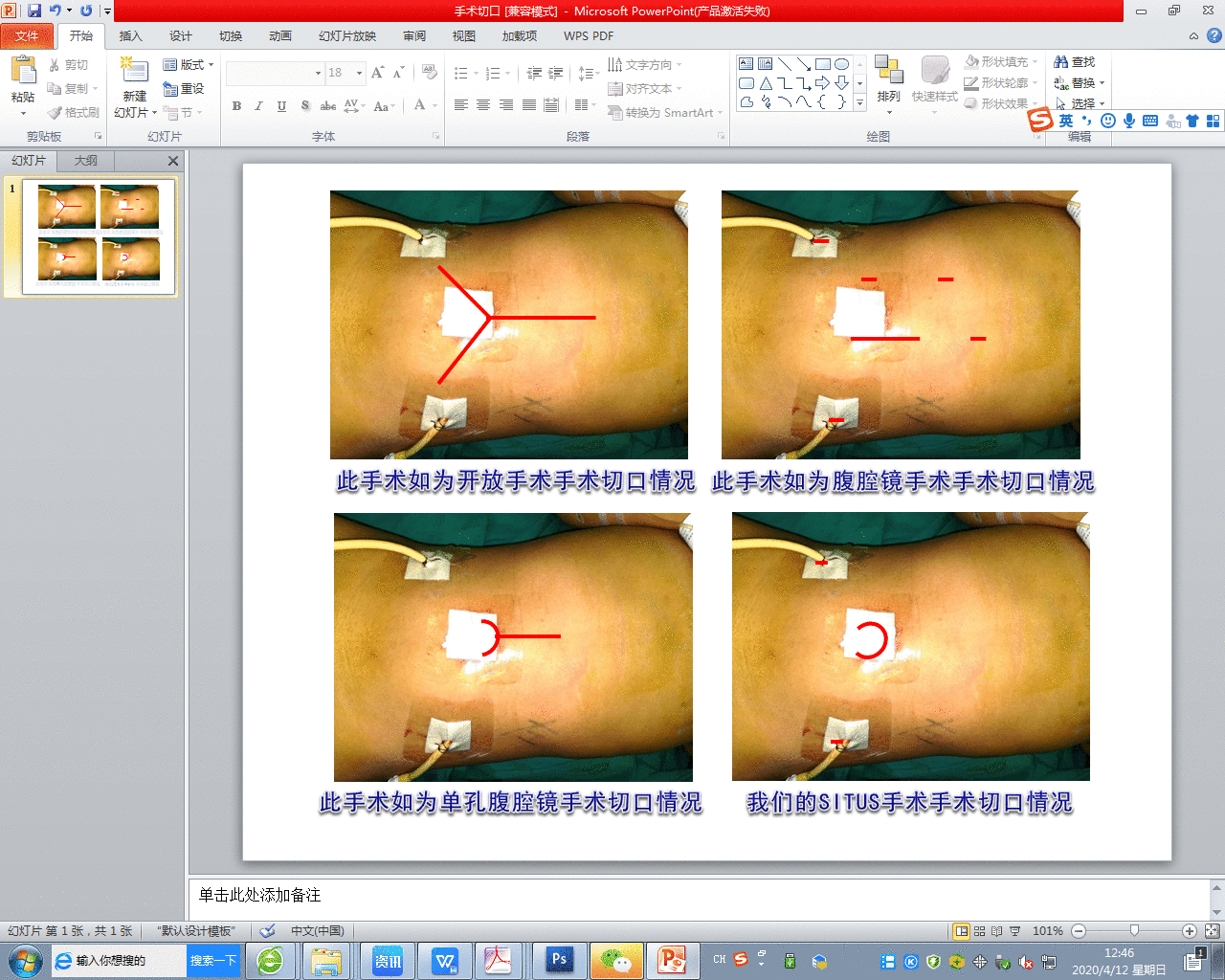Open Photoshop from the taskbar
1225x980 pixels.
[559, 960]
